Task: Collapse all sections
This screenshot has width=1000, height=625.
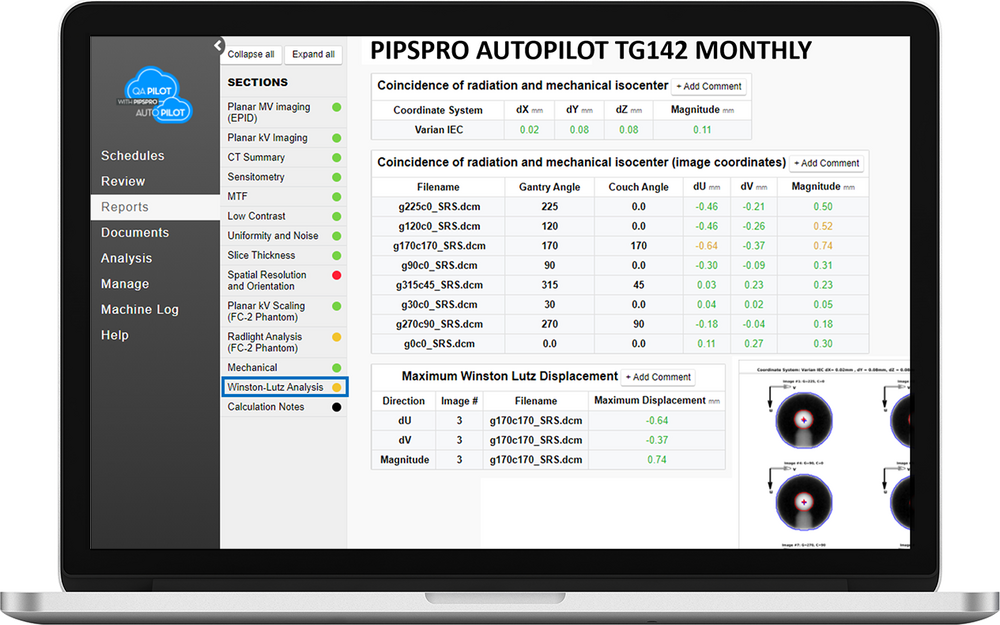Action: [x=251, y=55]
